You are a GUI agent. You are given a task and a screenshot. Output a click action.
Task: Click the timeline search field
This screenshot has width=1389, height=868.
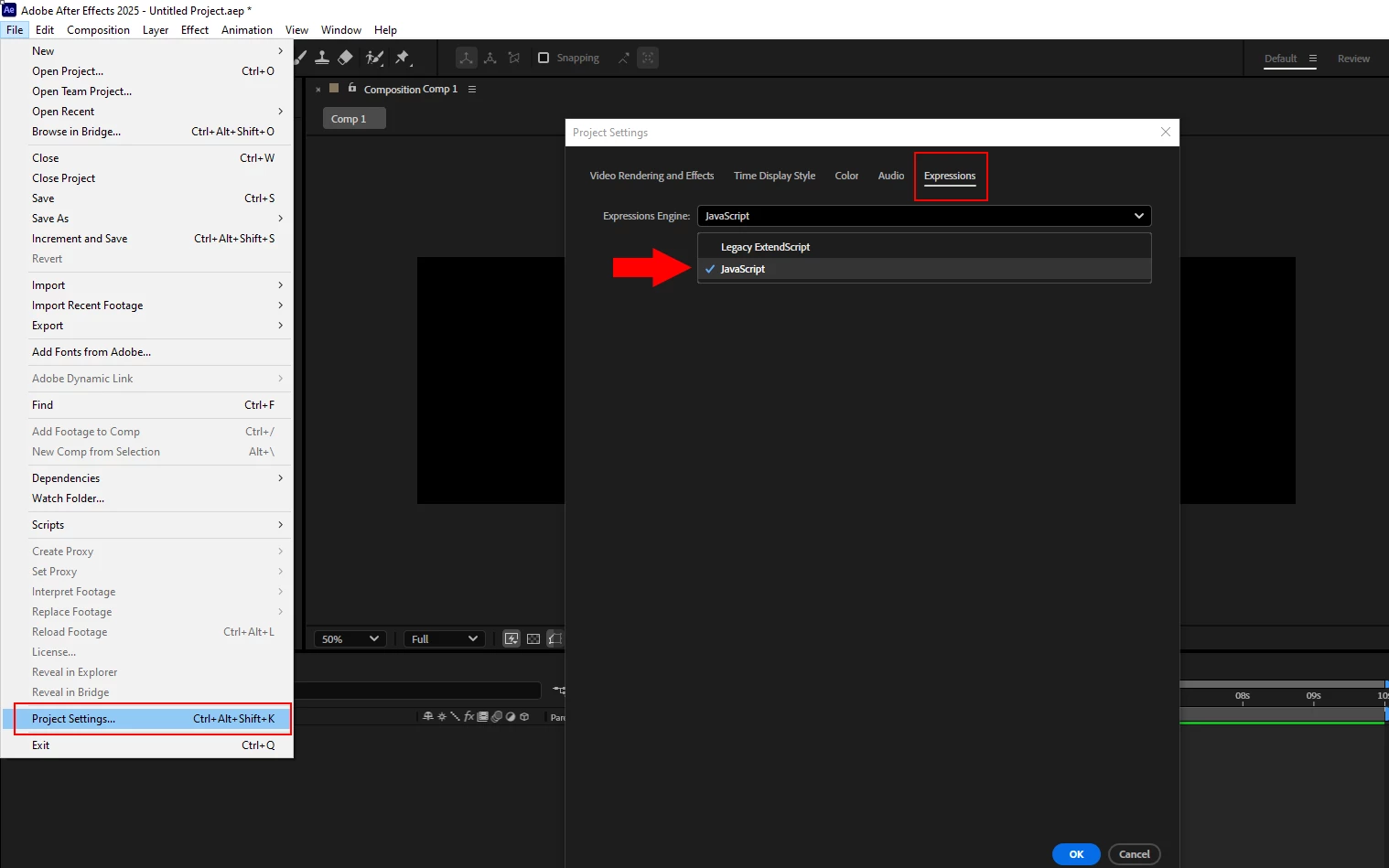coord(418,690)
